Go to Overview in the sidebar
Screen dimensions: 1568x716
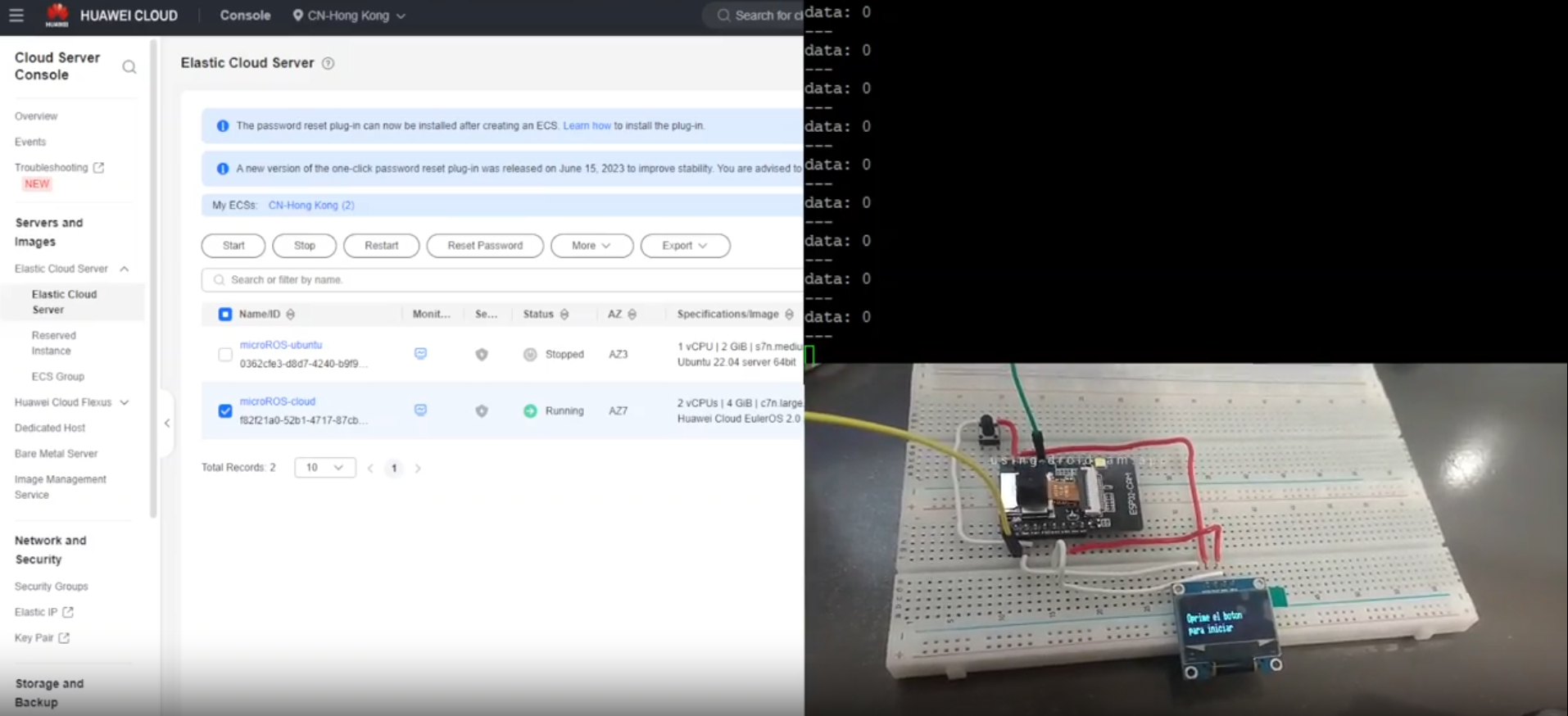[36, 116]
